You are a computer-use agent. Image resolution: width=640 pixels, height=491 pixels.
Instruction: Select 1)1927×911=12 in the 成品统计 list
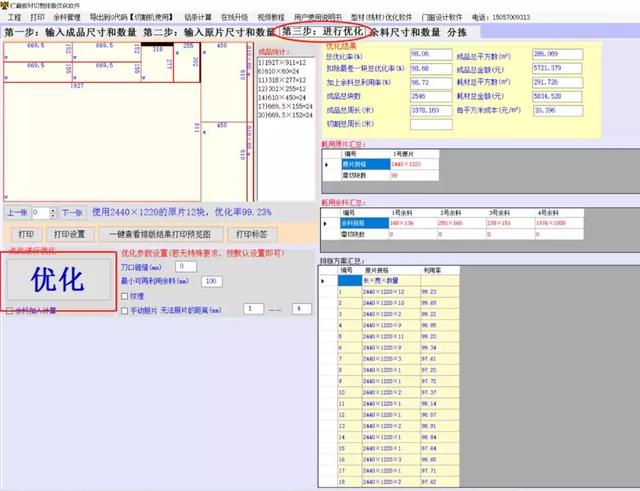point(282,63)
